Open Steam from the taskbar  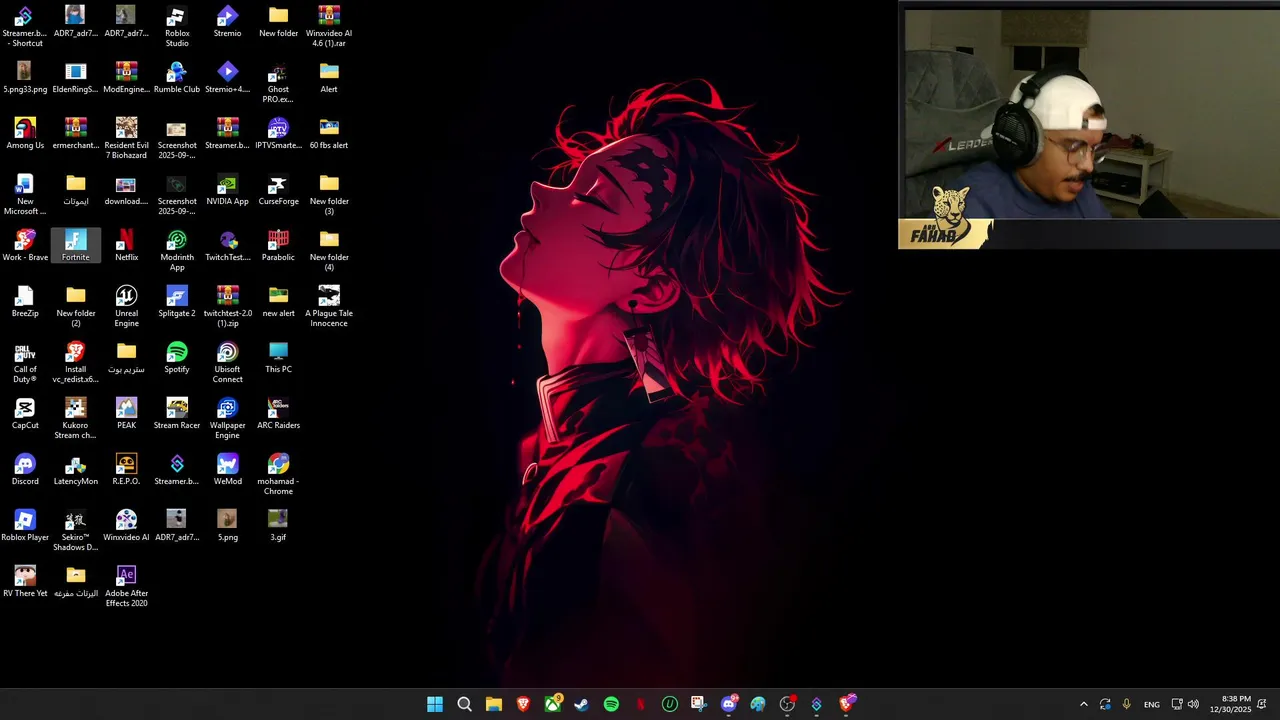581,704
